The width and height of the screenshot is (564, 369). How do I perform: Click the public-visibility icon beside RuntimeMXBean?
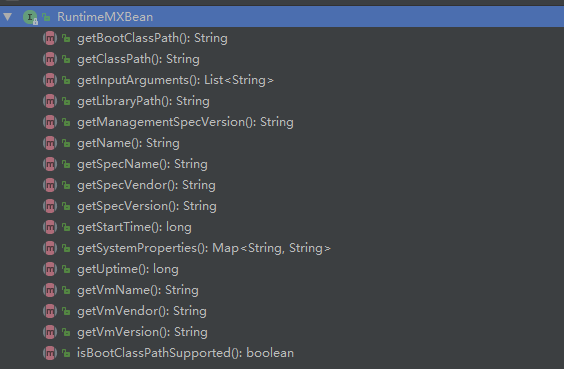click(46, 17)
